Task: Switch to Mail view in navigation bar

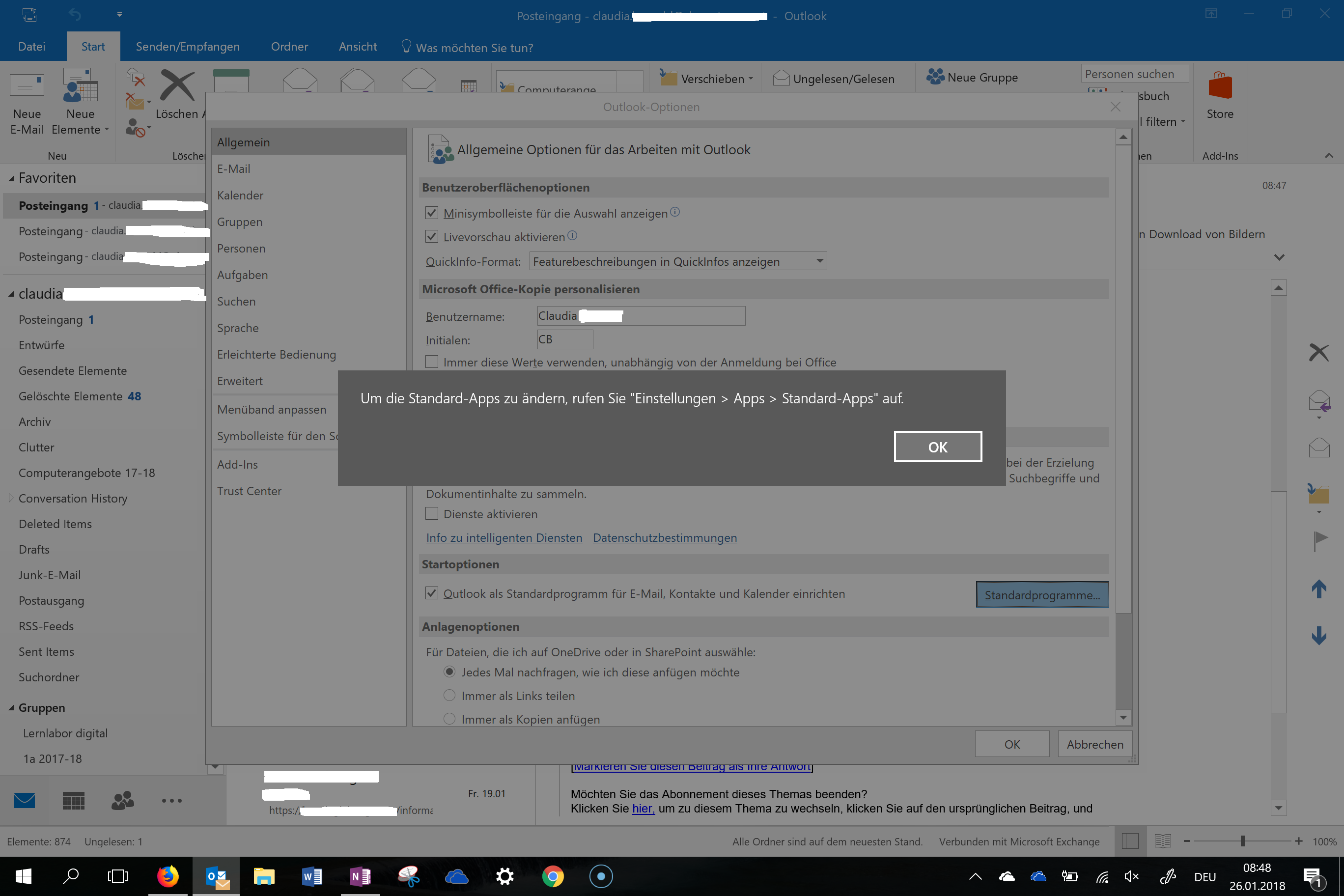Action: coord(25,800)
